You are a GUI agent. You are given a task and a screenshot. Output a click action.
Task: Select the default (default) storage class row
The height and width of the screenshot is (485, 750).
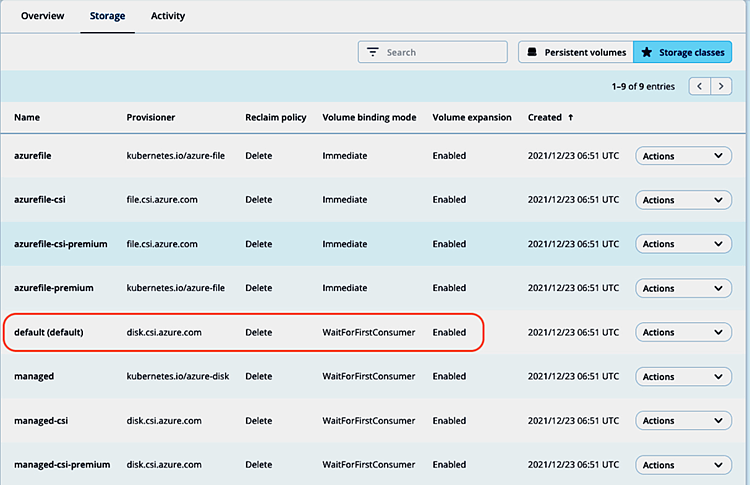[48, 332]
